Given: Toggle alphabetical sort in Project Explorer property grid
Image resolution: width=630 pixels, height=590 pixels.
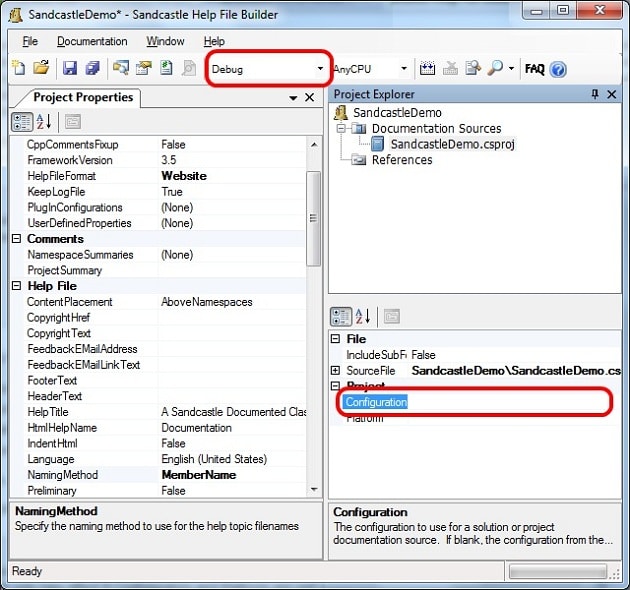Looking at the screenshot, I should pyautogui.click(x=363, y=317).
